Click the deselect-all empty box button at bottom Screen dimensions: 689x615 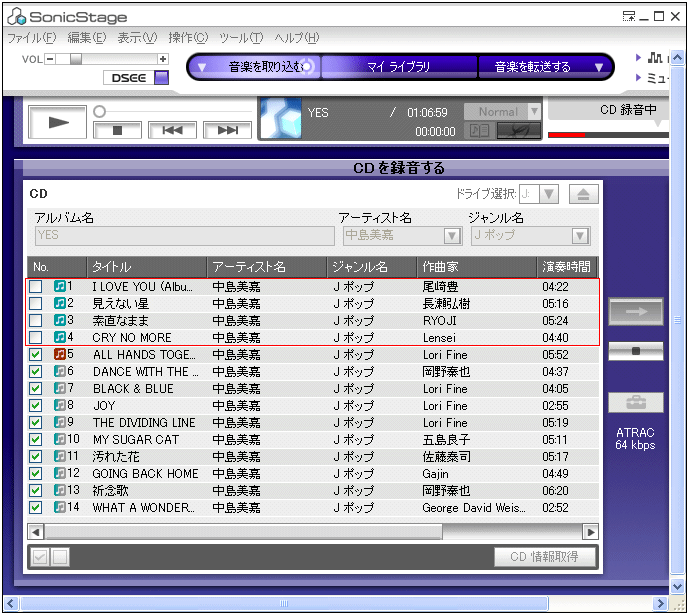pyautogui.click(x=60, y=557)
